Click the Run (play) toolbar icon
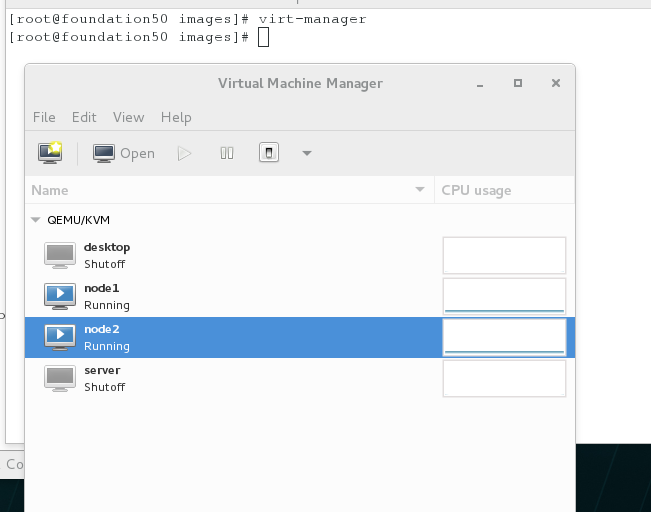Viewport: 651px width, 512px height. pyautogui.click(x=184, y=153)
